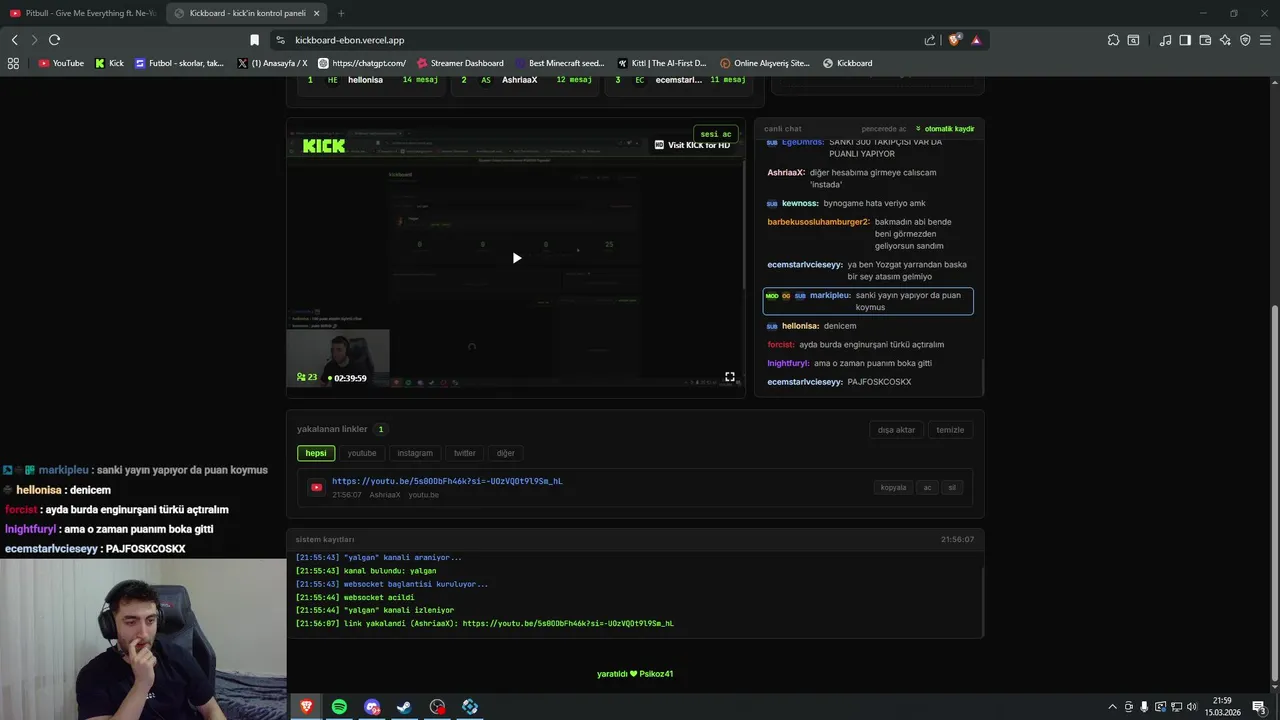Open the browser main menu hamburger
1280x720 pixels.
point(1265,40)
